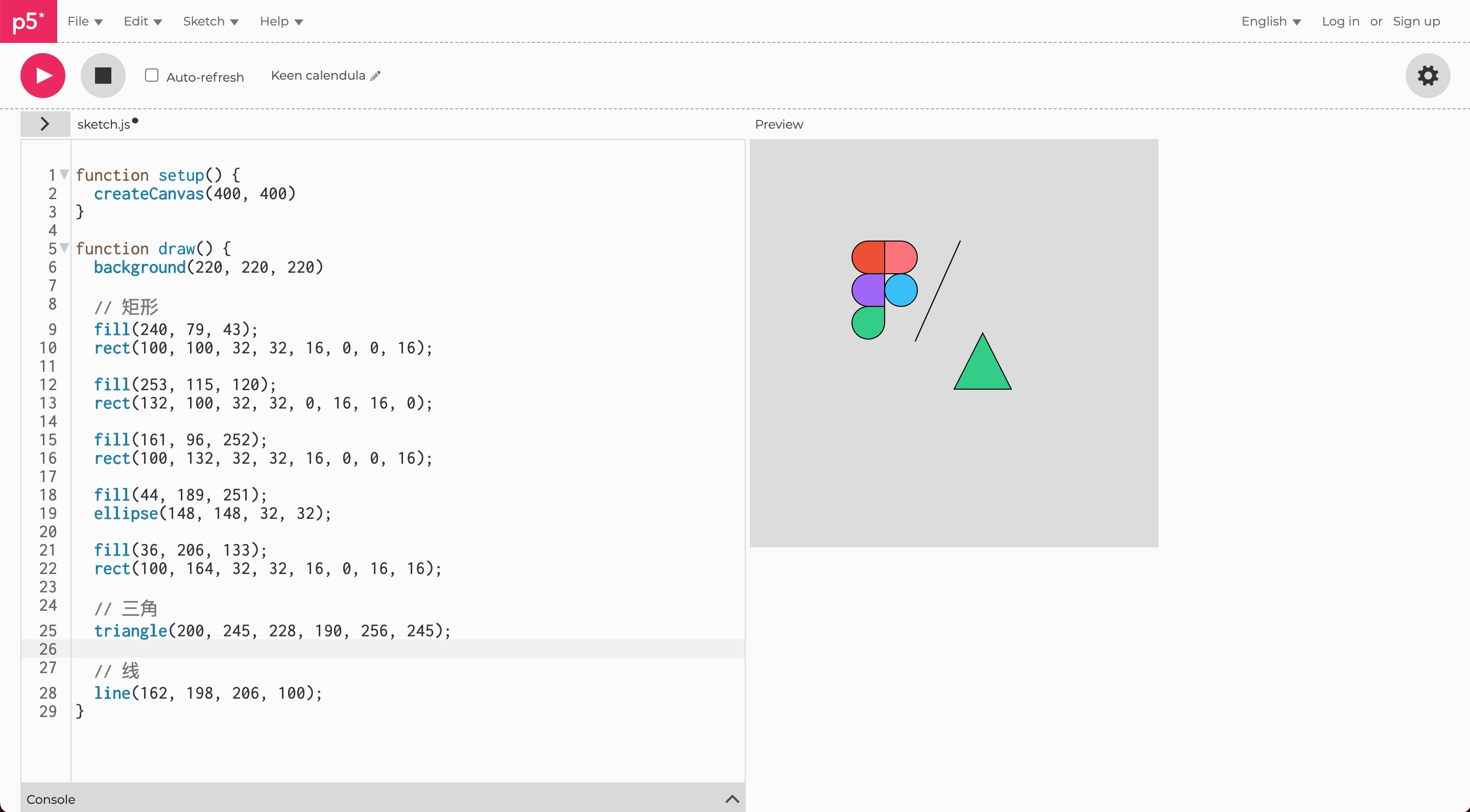The image size is (1470, 812).
Task: Open the English language dropdown
Action: (x=1271, y=21)
